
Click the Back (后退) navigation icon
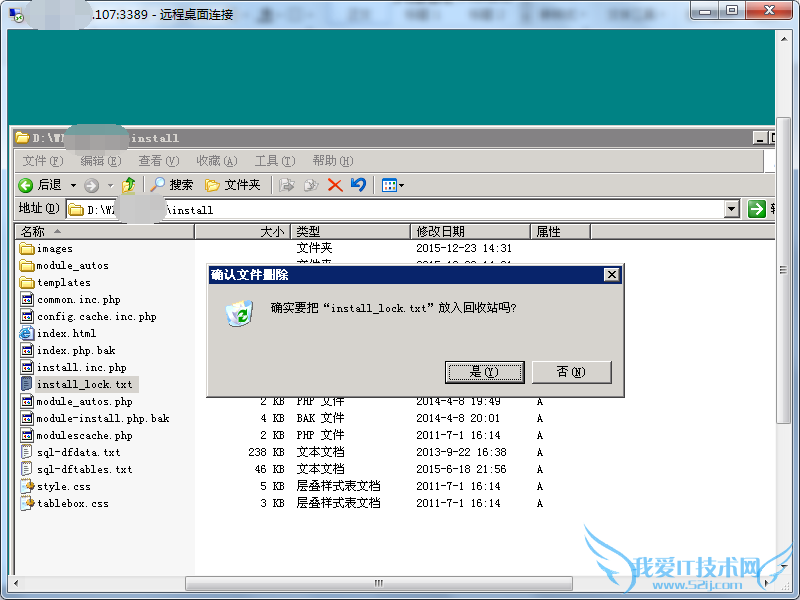pyautogui.click(x=24, y=184)
